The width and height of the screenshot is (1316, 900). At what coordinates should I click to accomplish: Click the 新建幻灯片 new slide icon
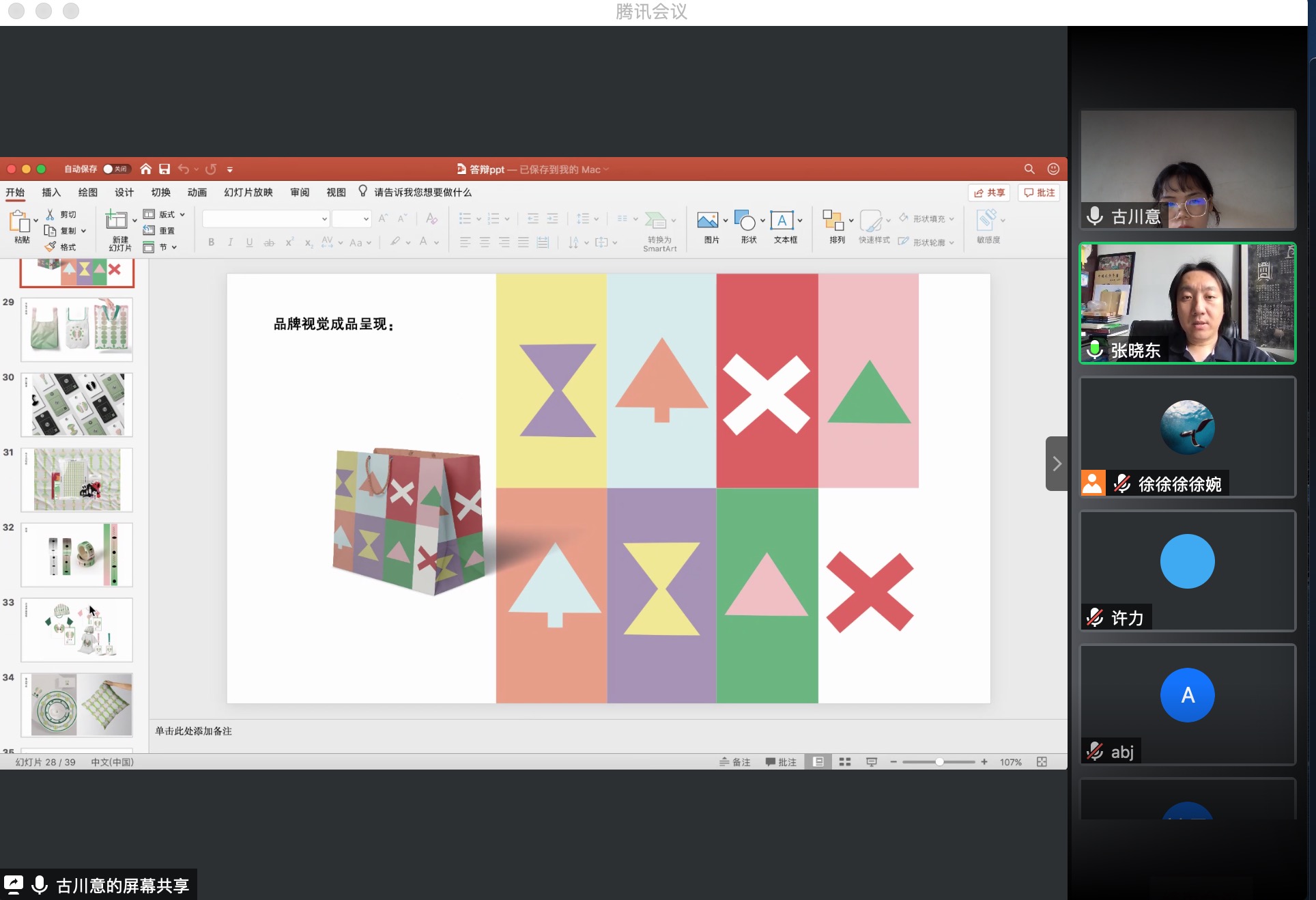[x=116, y=221]
